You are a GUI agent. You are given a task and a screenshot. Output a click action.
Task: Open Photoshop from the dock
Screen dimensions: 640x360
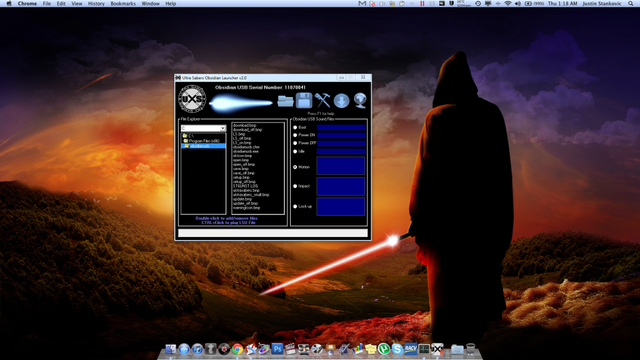[277, 349]
